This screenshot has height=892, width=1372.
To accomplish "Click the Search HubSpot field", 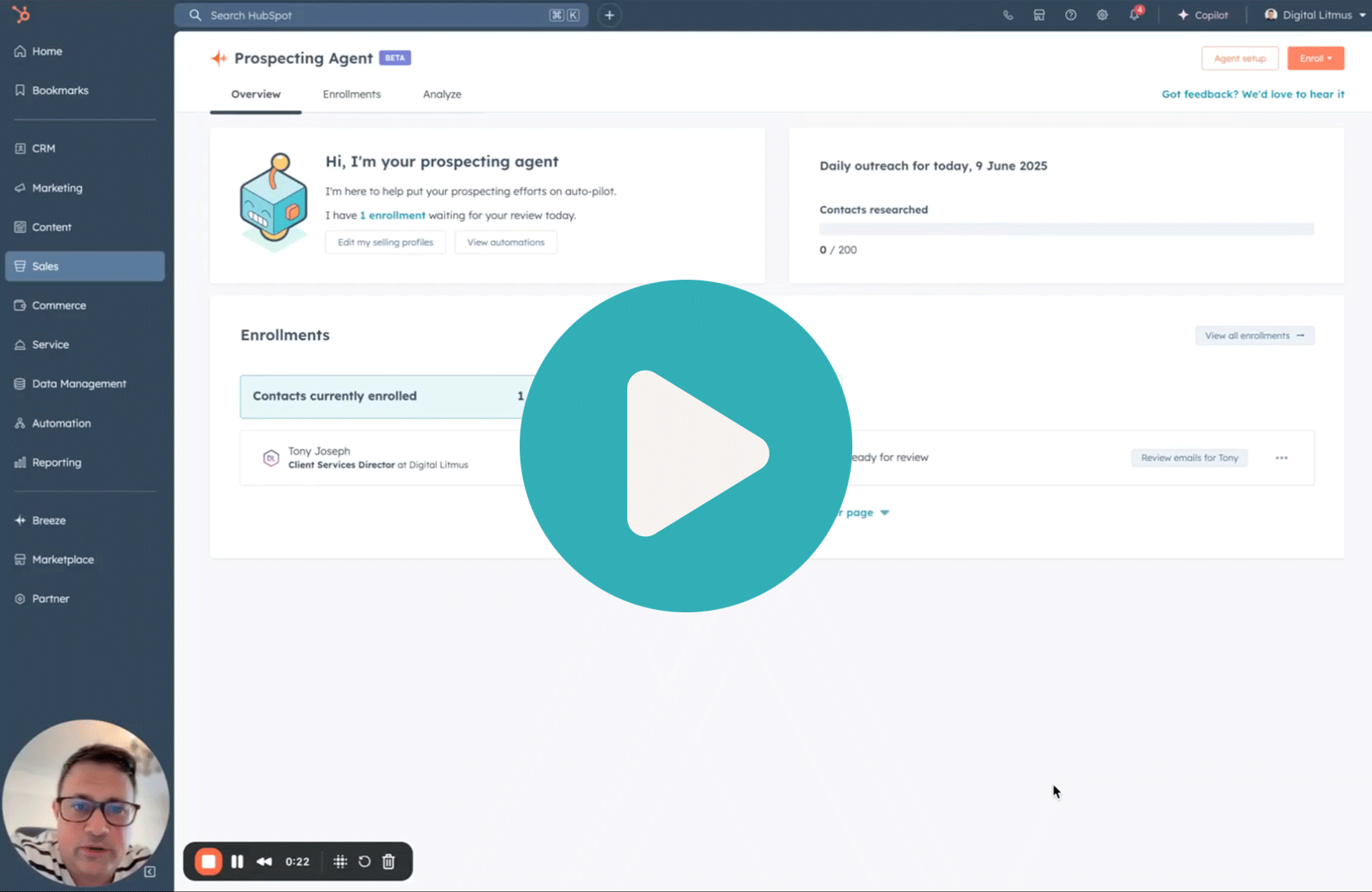I will point(381,15).
